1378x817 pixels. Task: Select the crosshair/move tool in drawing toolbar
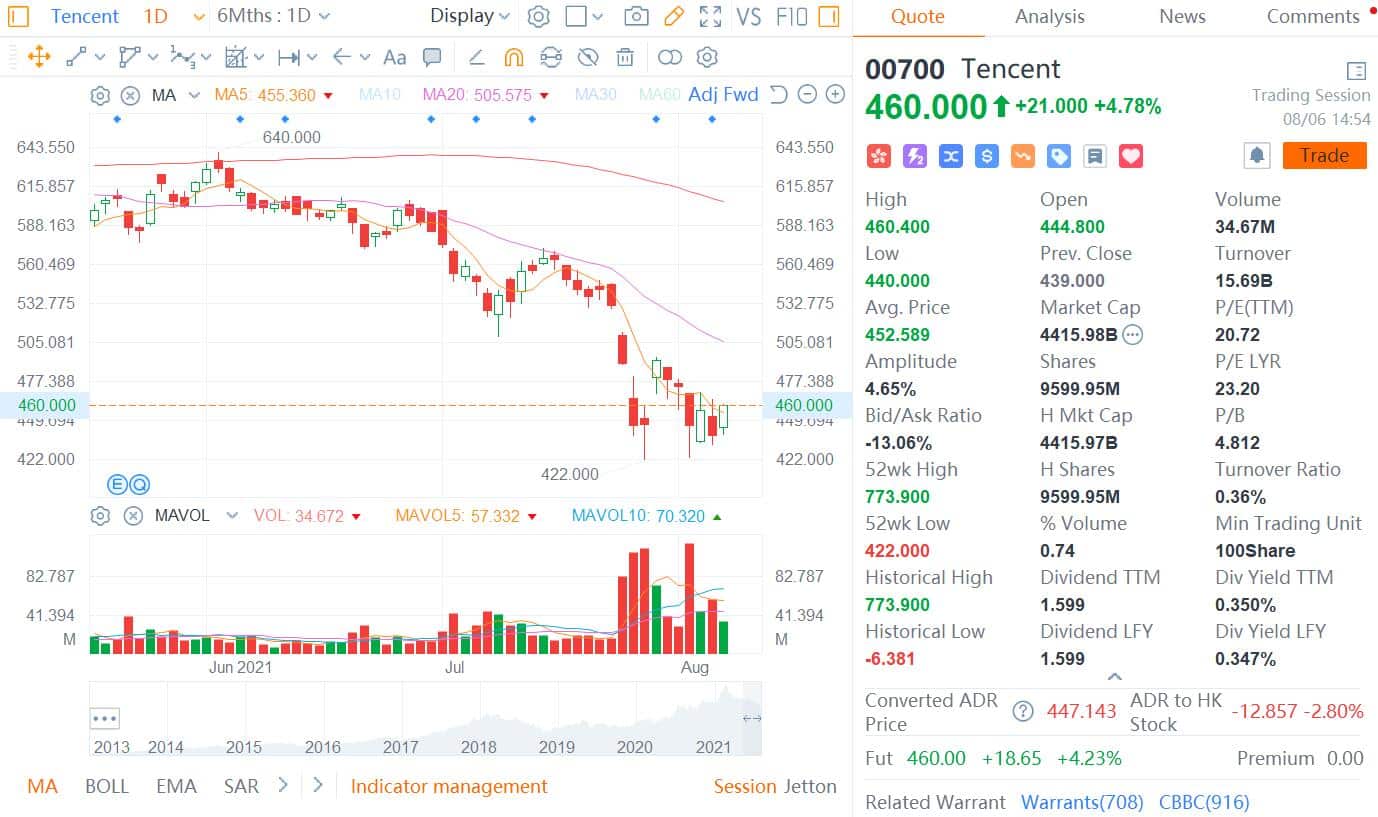point(38,57)
